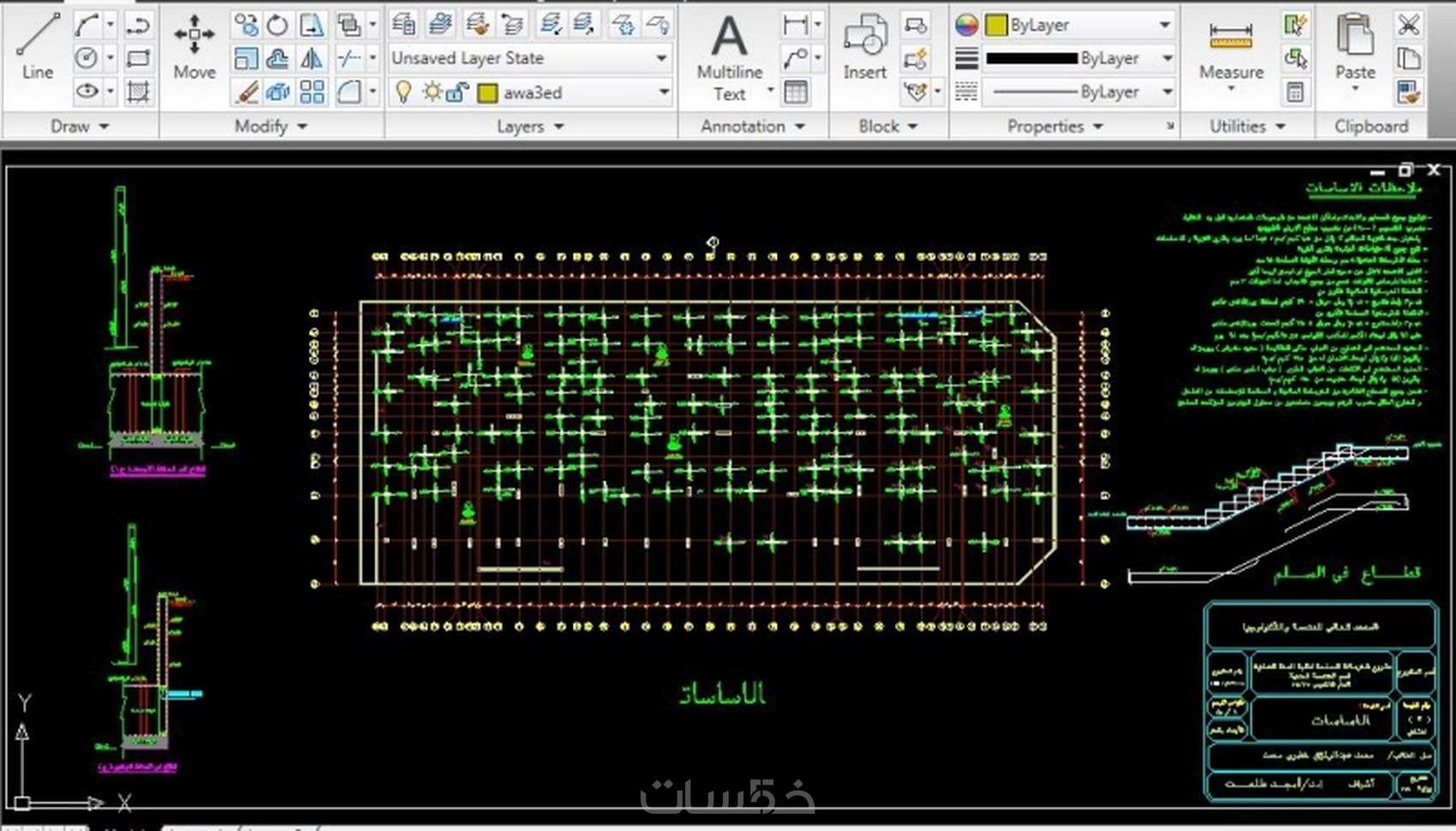1456x831 pixels.
Task: Choose the Fillet tool
Action: pyautogui.click(x=349, y=91)
